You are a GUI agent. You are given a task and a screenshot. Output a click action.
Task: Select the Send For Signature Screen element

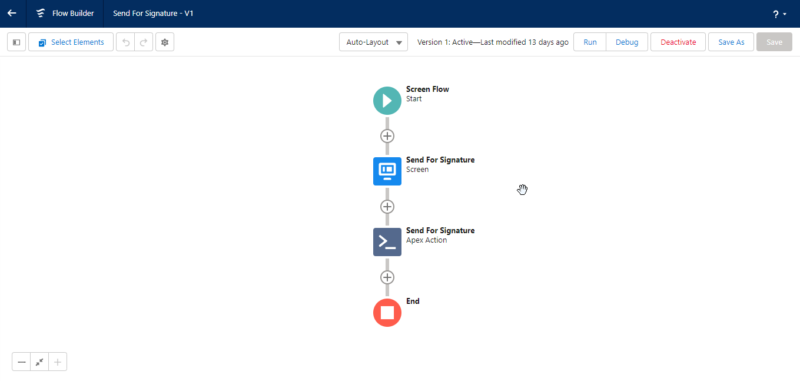coord(387,171)
